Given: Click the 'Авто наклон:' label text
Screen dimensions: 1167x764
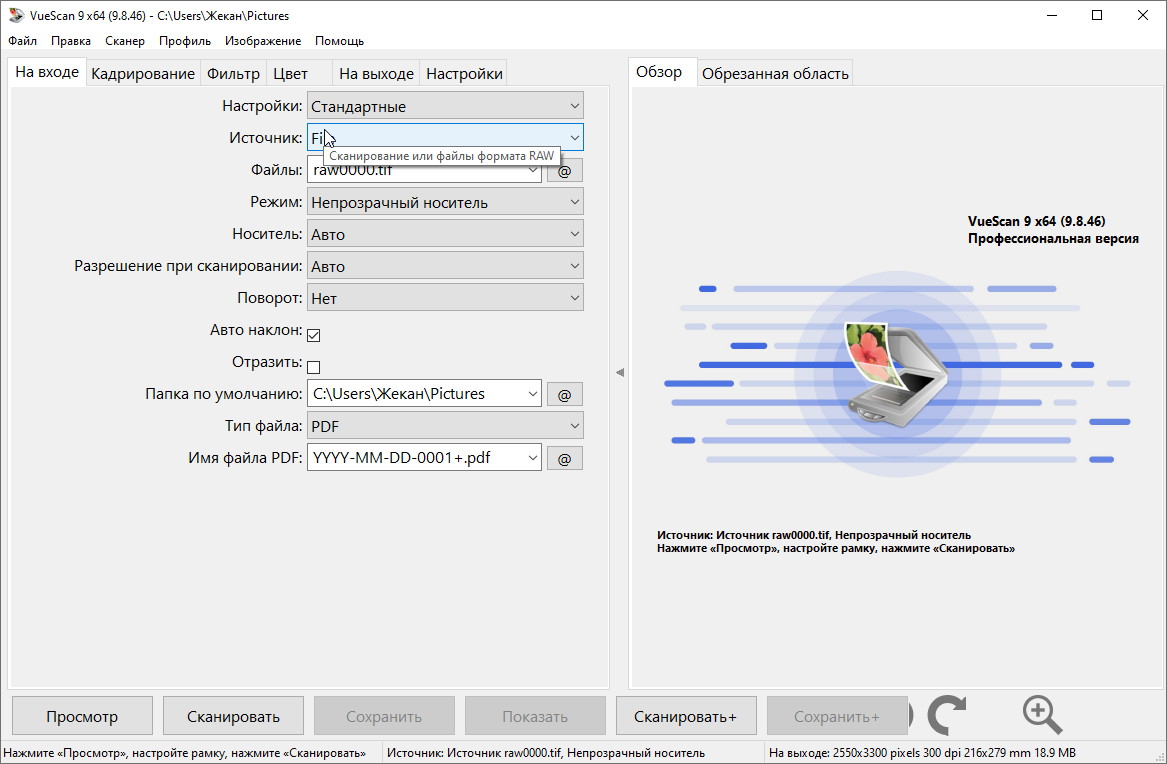Looking at the screenshot, I should (256, 330).
